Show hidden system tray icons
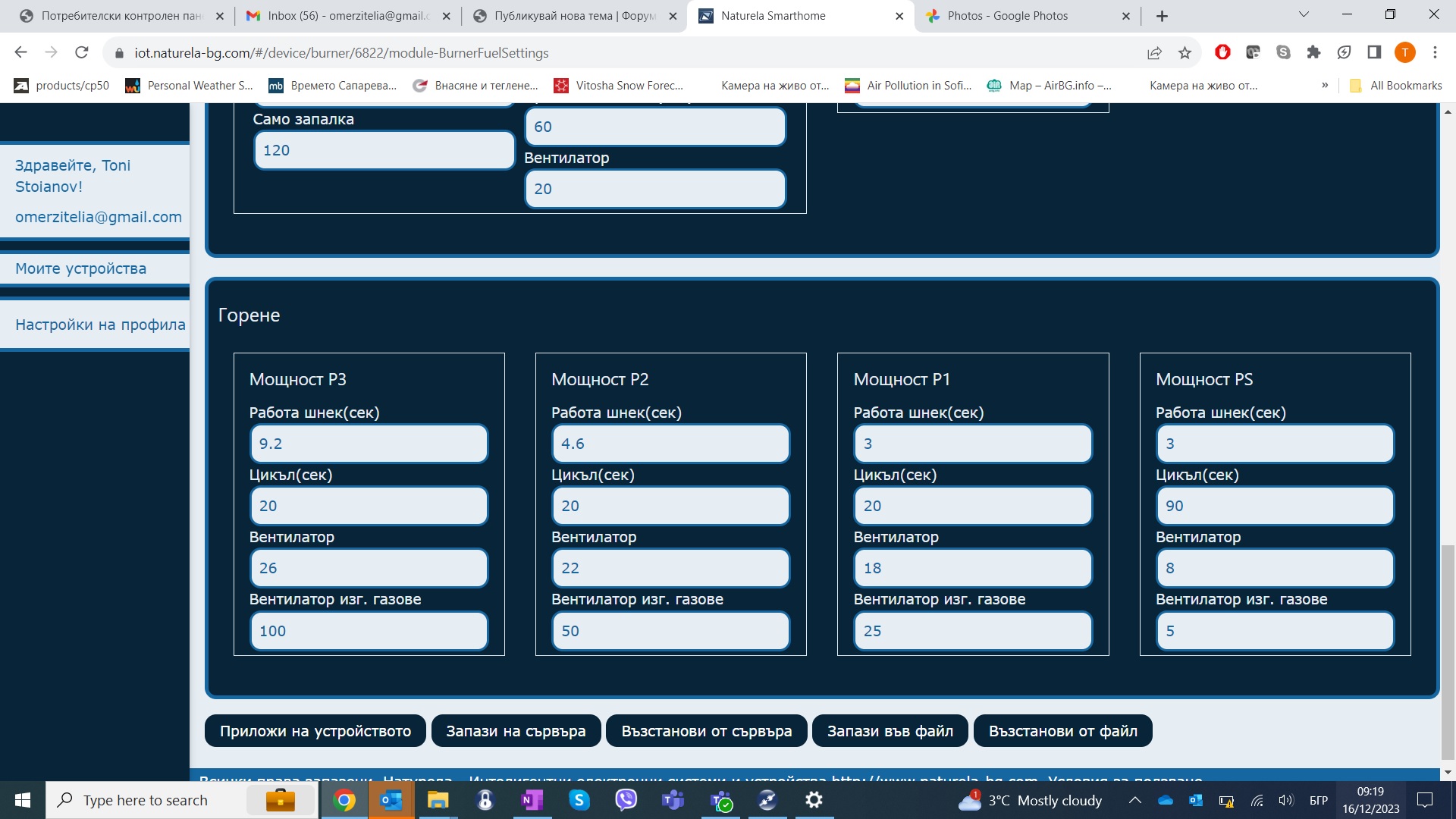The width and height of the screenshot is (1456, 819). (x=1134, y=800)
